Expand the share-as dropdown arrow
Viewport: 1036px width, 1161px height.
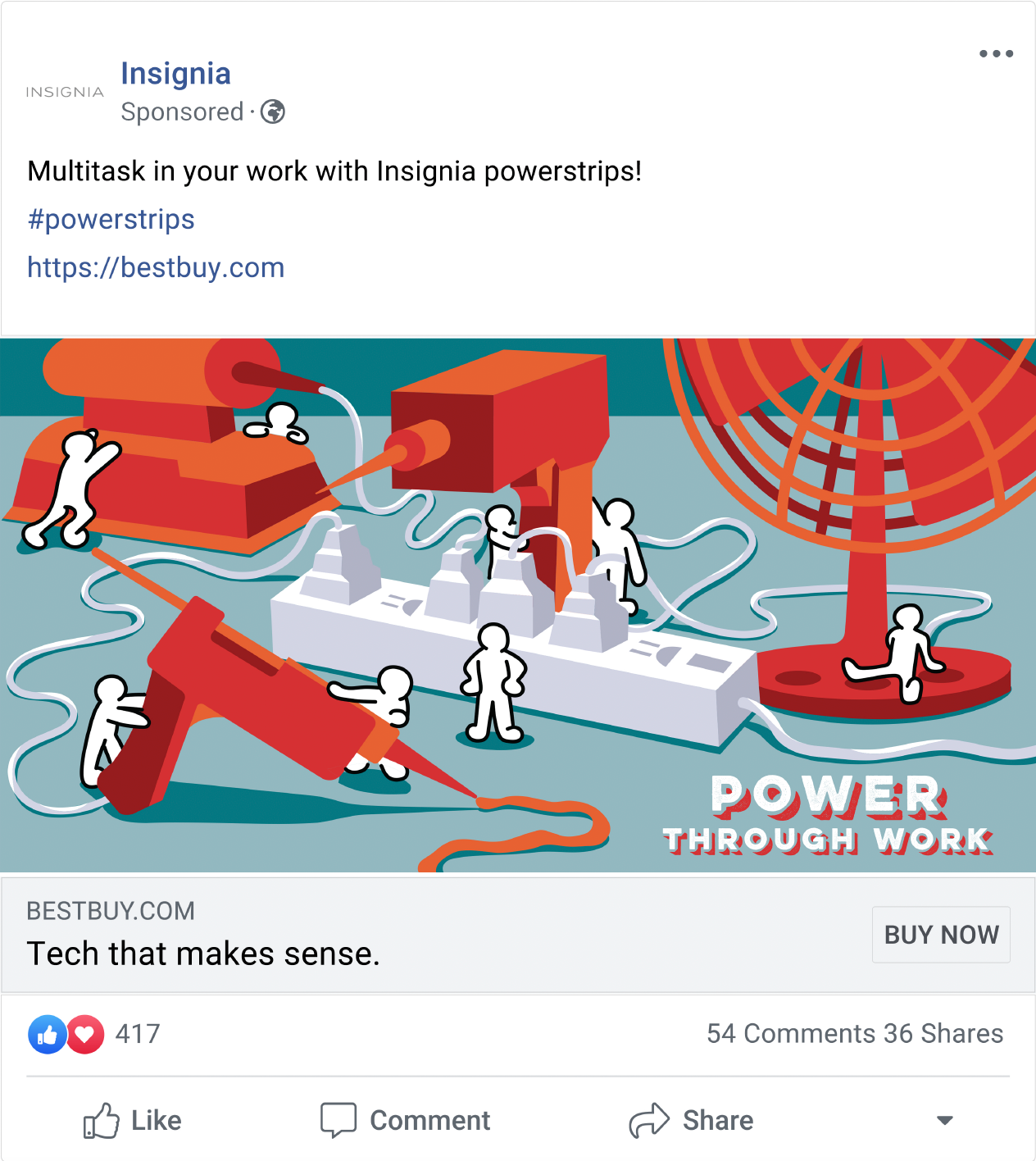[x=945, y=1120]
